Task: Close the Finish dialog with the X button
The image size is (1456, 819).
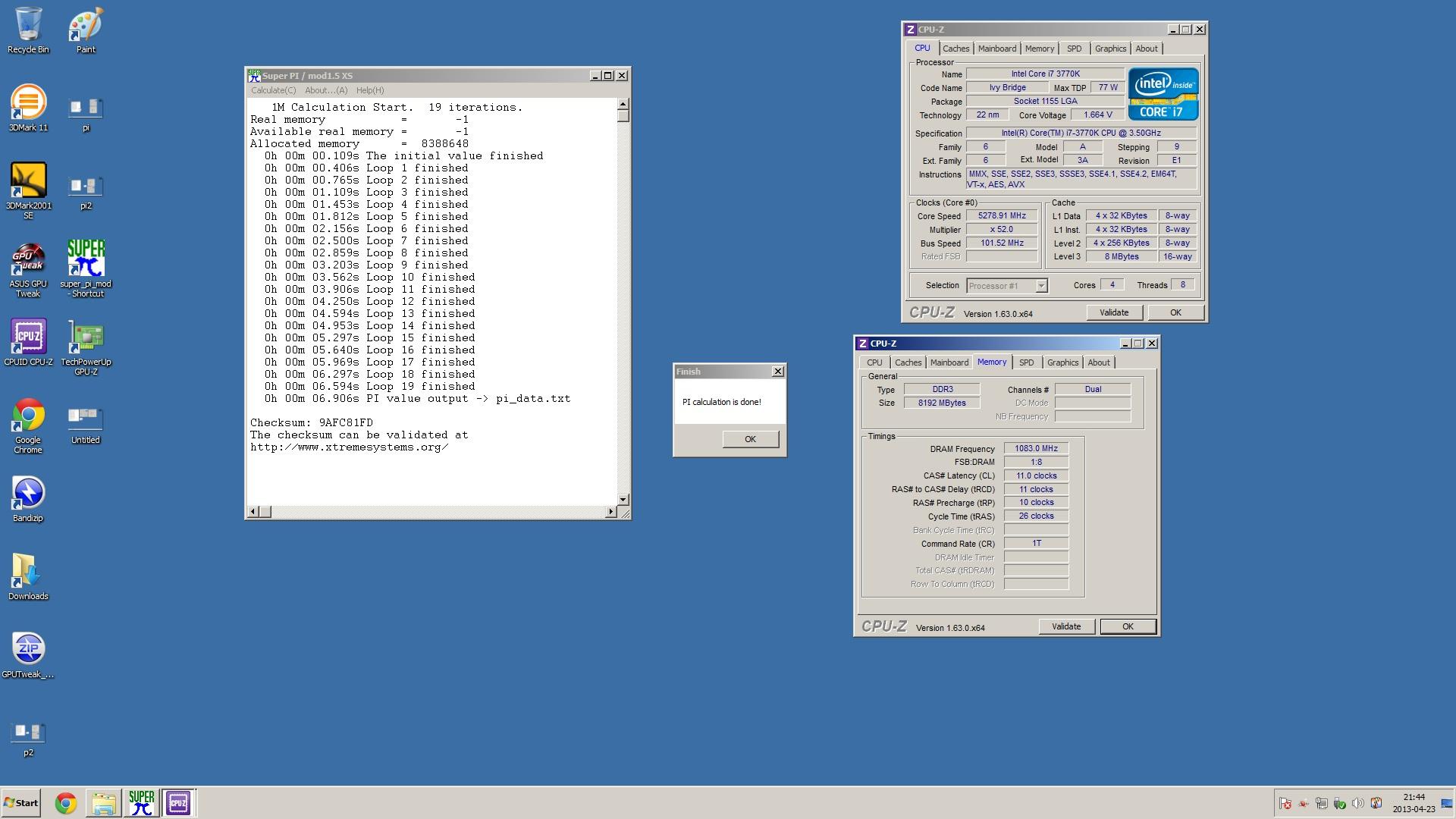Action: [x=777, y=372]
